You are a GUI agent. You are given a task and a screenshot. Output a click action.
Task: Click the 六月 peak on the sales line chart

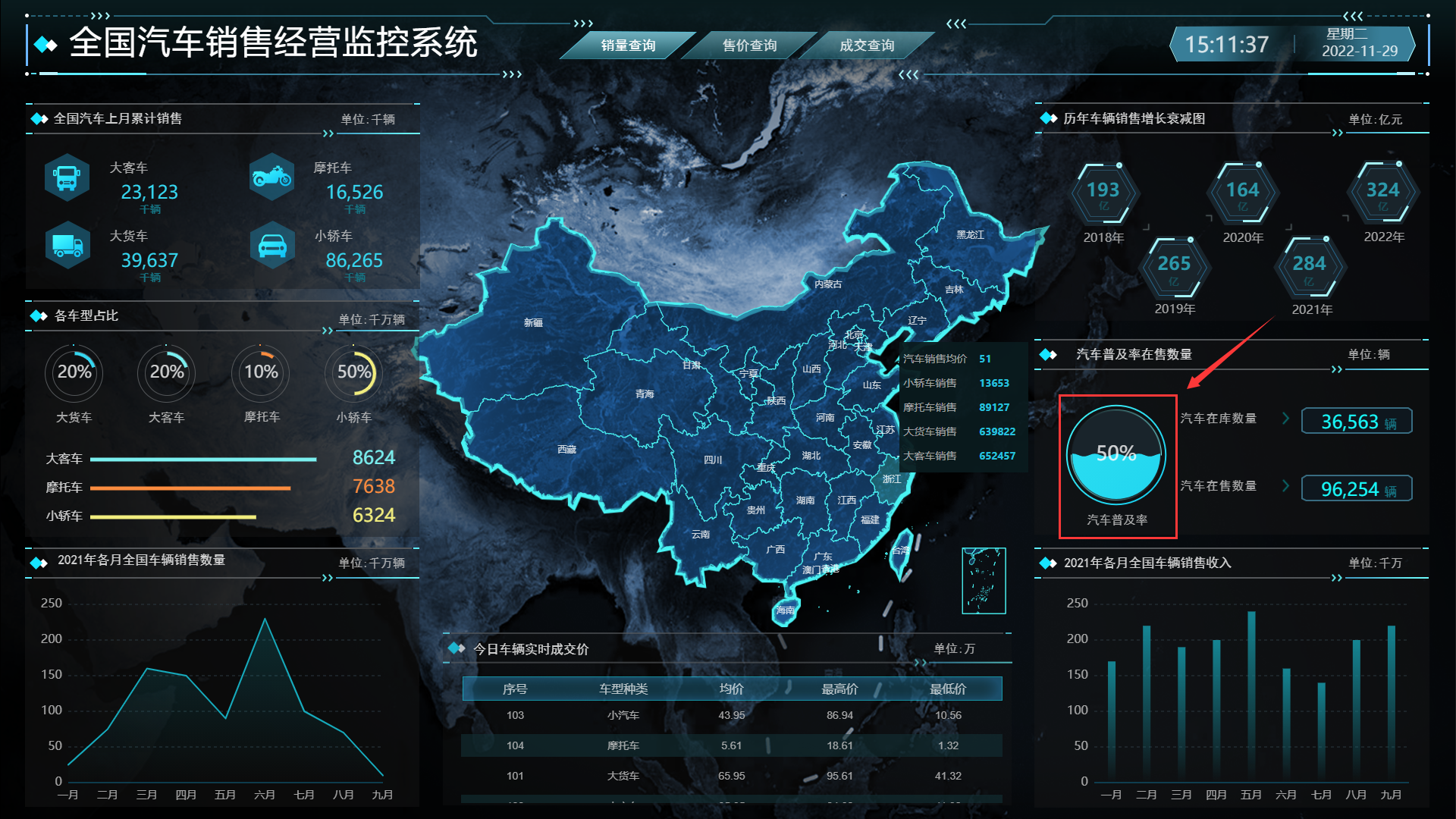(x=265, y=619)
